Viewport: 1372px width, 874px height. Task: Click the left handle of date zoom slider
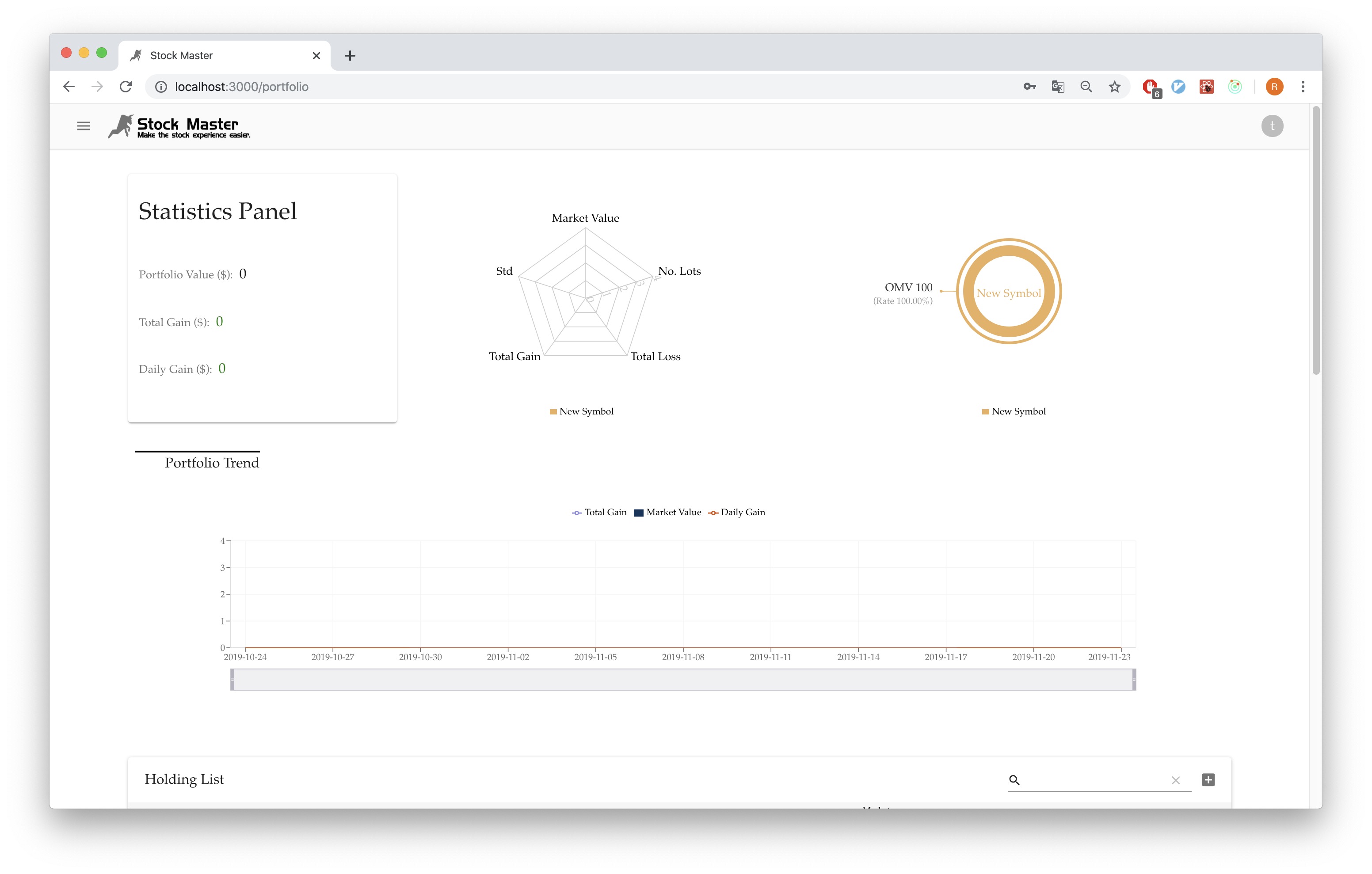(232, 679)
